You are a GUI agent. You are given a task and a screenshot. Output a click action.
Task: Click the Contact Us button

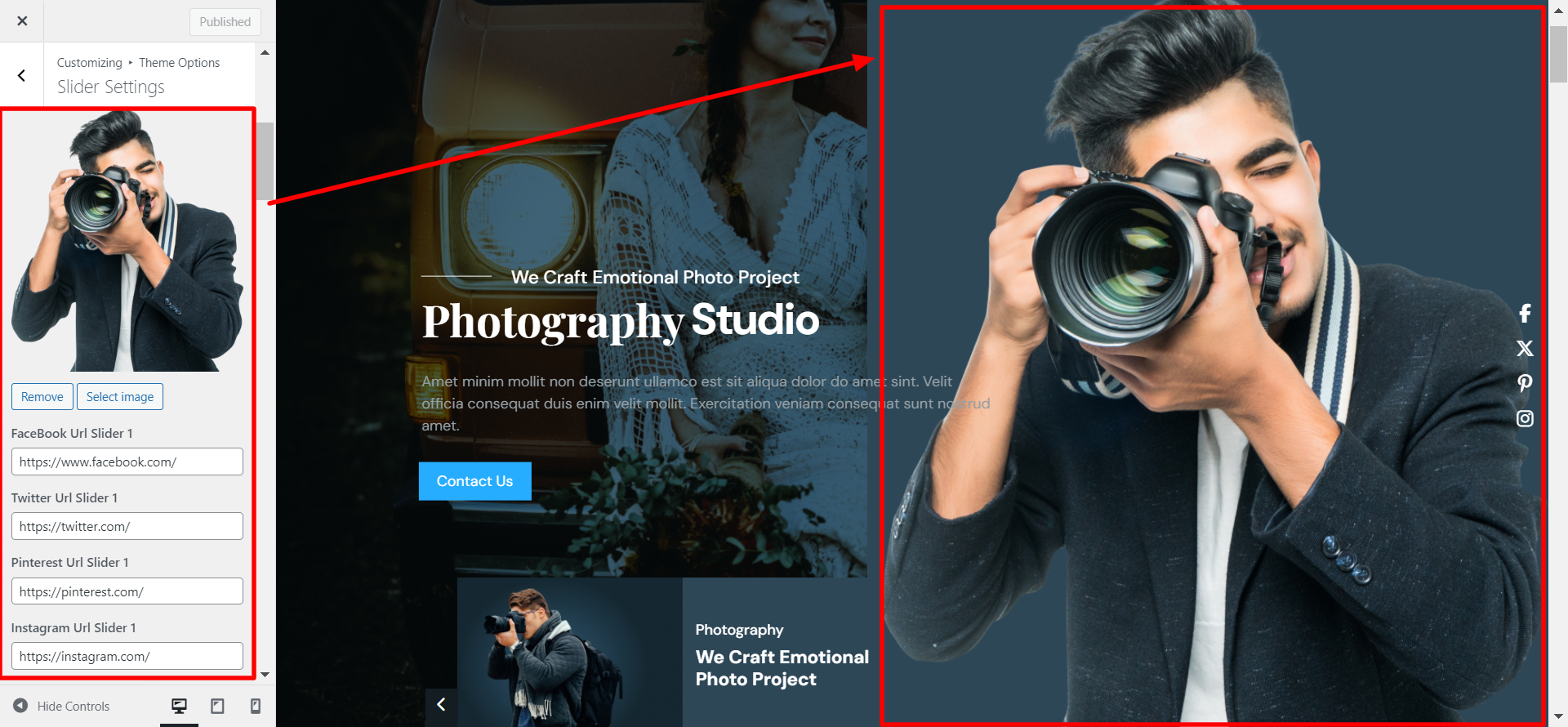coord(474,481)
